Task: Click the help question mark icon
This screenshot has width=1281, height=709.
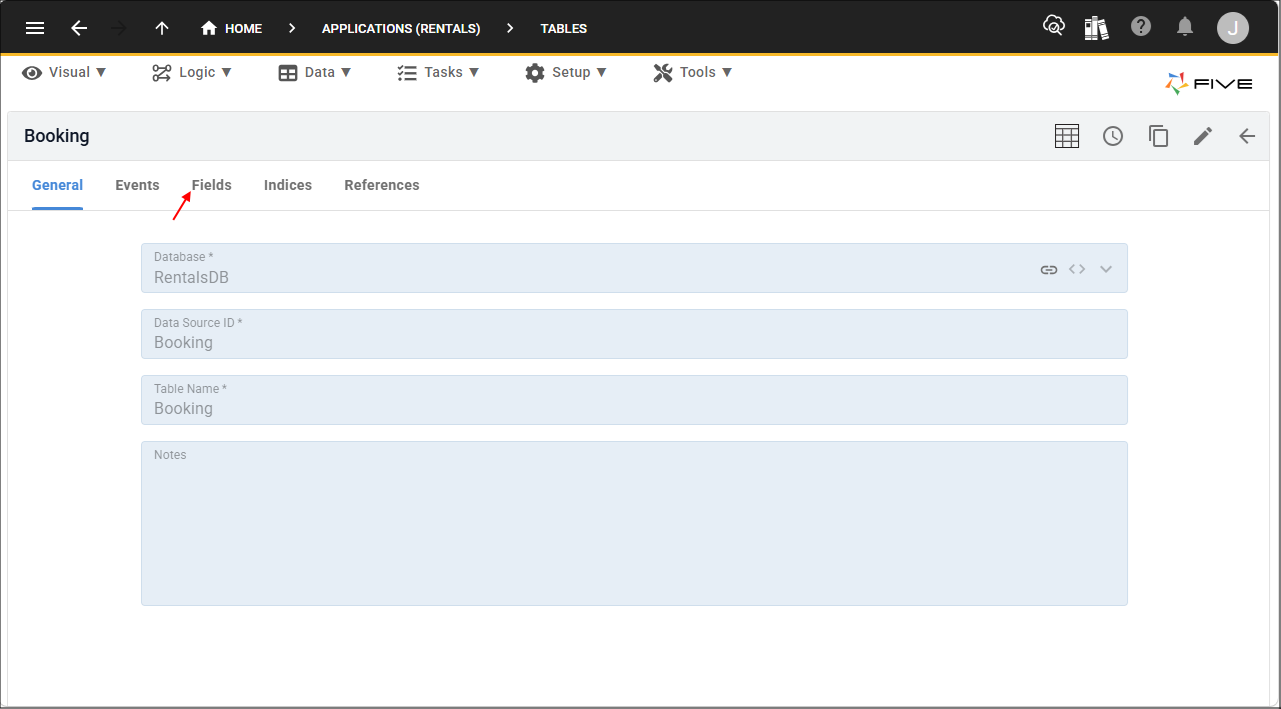Action: click(x=1141, y=27)
